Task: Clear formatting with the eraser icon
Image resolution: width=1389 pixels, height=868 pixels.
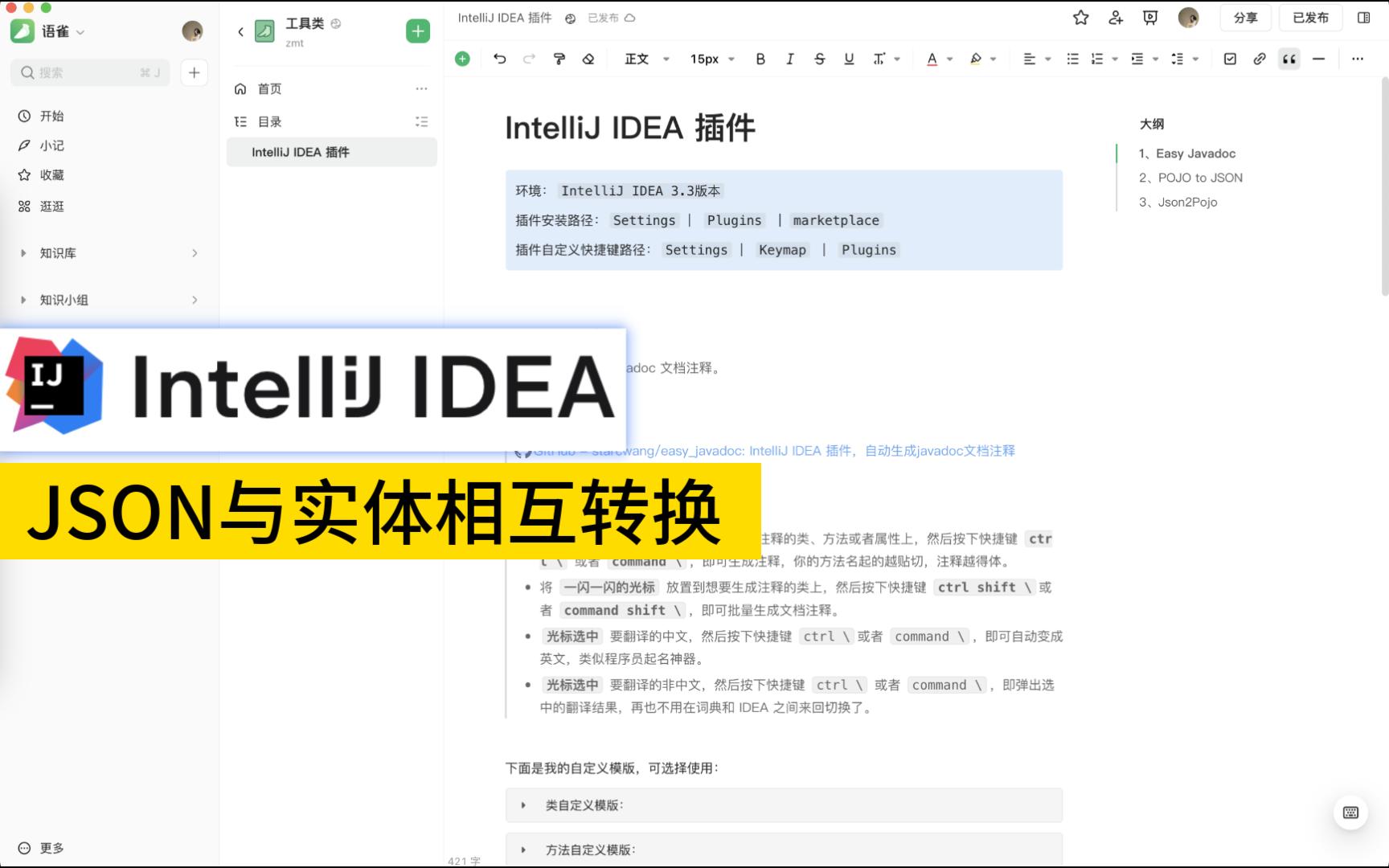Action: click(x=588, y=59)
